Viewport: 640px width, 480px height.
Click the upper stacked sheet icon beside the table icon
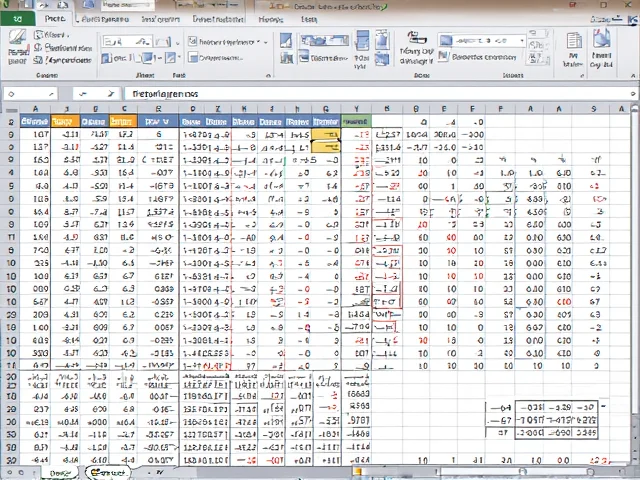click(x=382, y=40)
